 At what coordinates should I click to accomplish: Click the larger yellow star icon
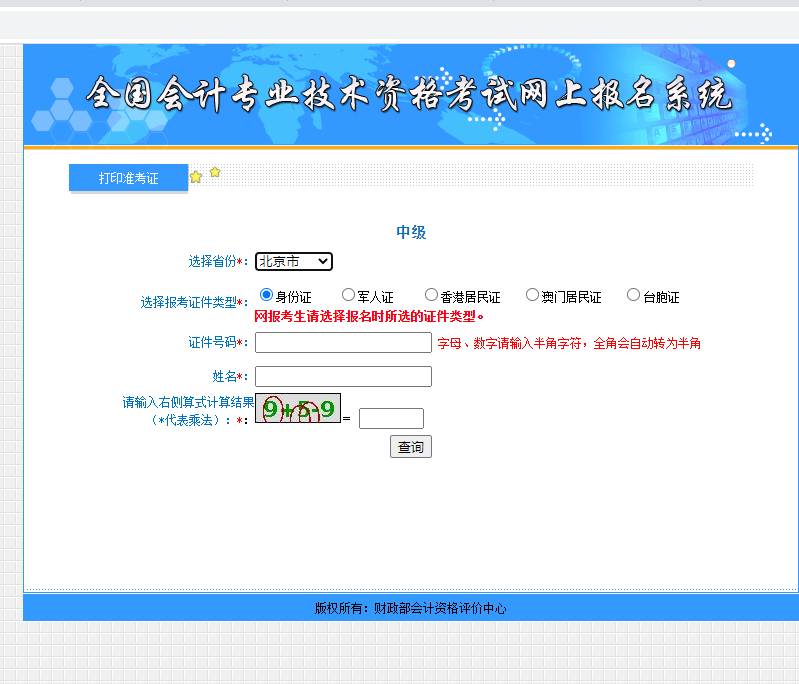coord(196,177)
